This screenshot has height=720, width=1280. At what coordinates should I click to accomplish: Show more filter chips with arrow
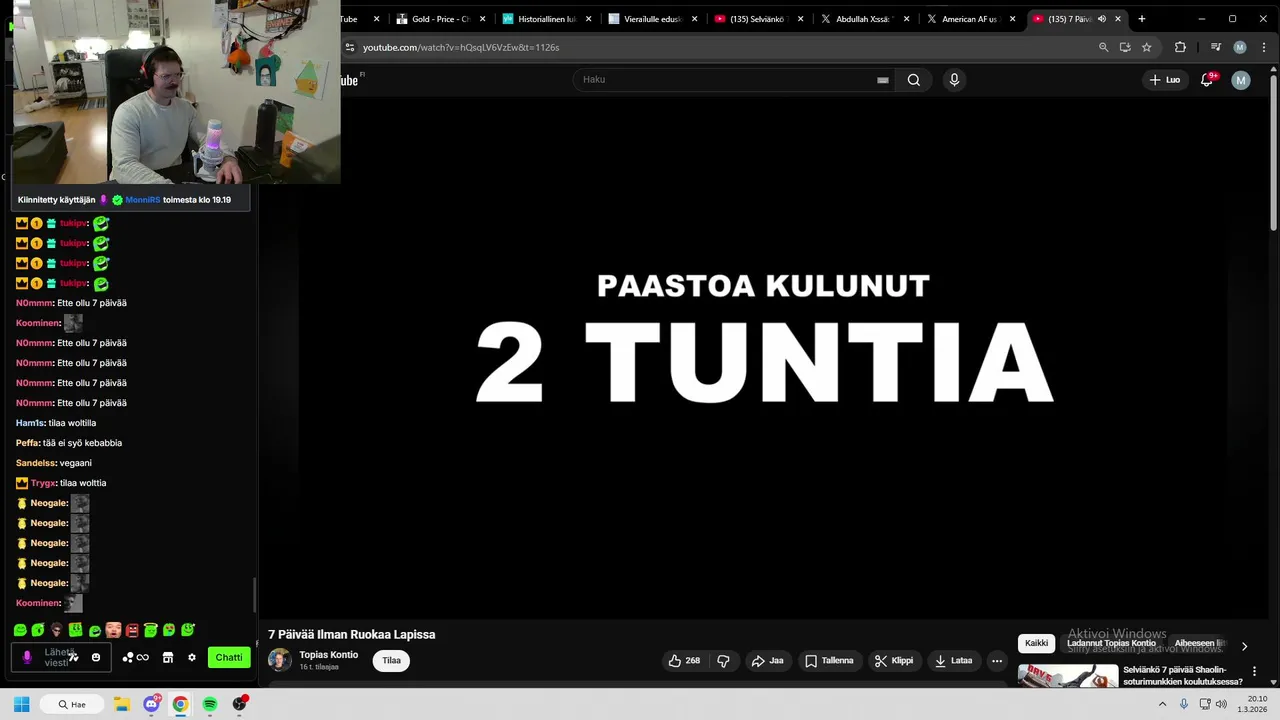(1244, 646)
